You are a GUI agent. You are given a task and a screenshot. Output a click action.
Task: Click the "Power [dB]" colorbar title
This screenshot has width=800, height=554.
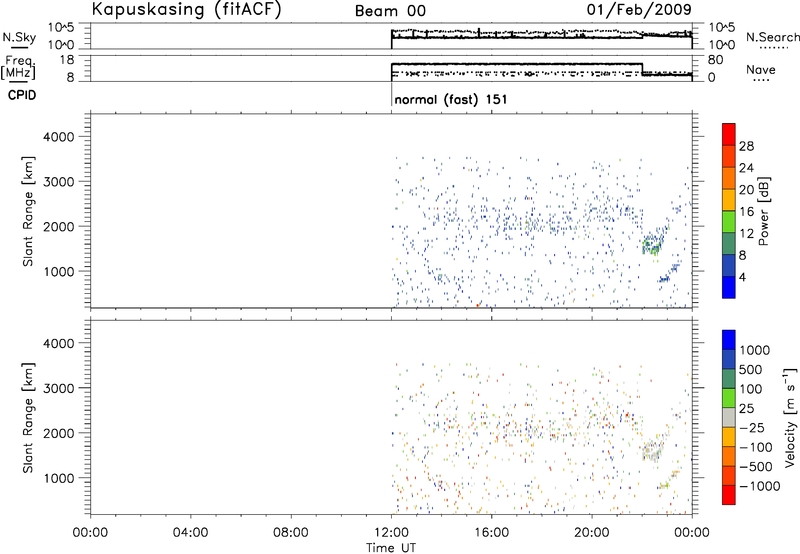point(764,211)
